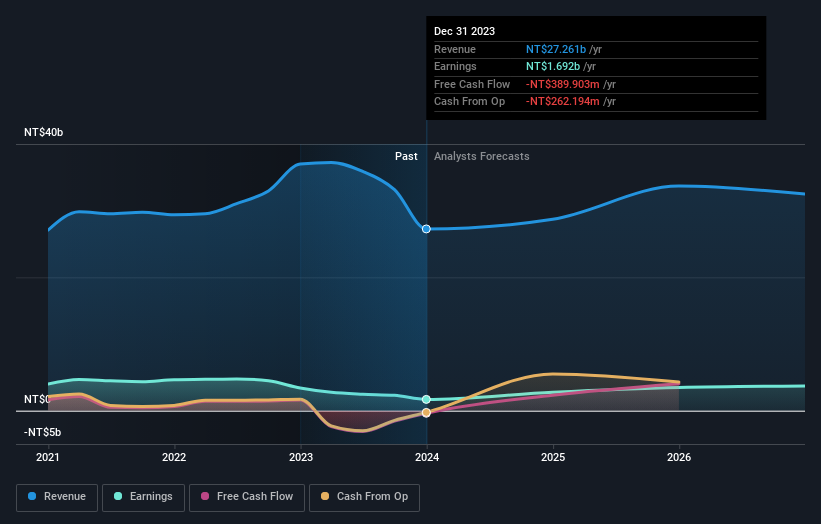Click the blue Revenue legend dot

point(32,496)
